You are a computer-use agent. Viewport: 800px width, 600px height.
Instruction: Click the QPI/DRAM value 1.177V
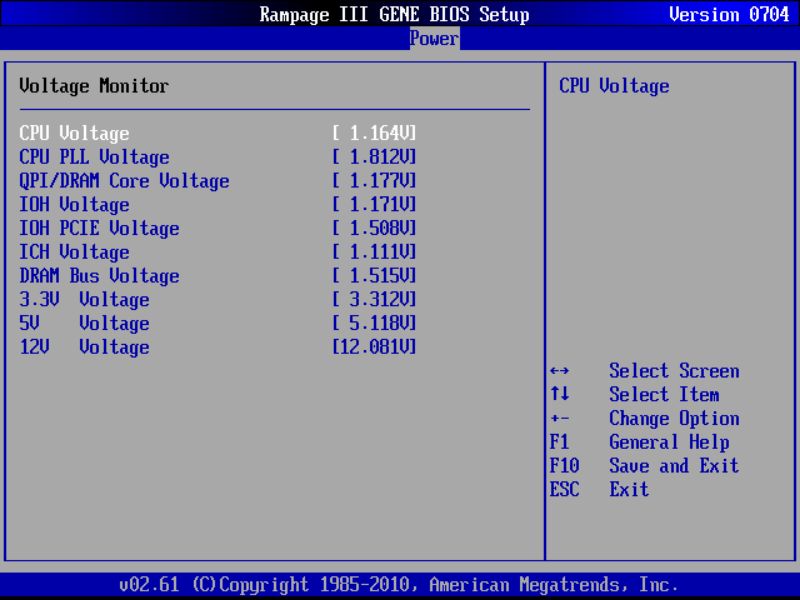[374, 181]
